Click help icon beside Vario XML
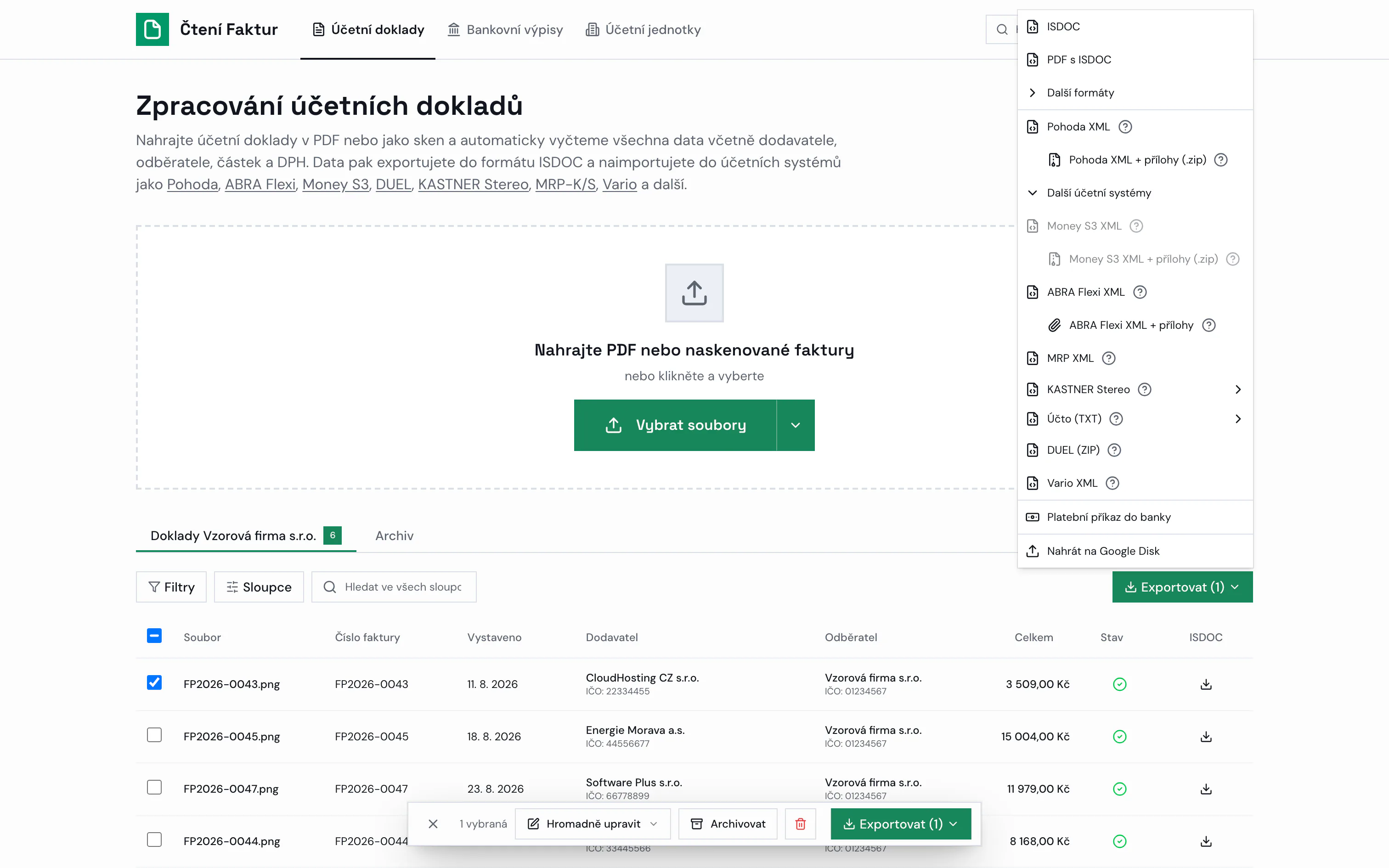1389x868 pixels. [x=1112, y=483]
